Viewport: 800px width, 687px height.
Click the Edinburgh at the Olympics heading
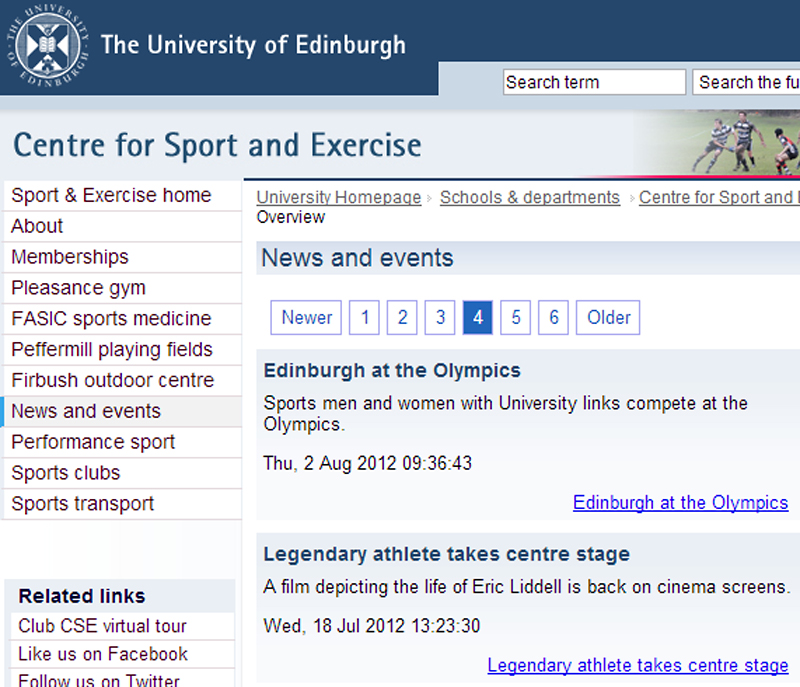pyautogui.click(x=392, y=371)
